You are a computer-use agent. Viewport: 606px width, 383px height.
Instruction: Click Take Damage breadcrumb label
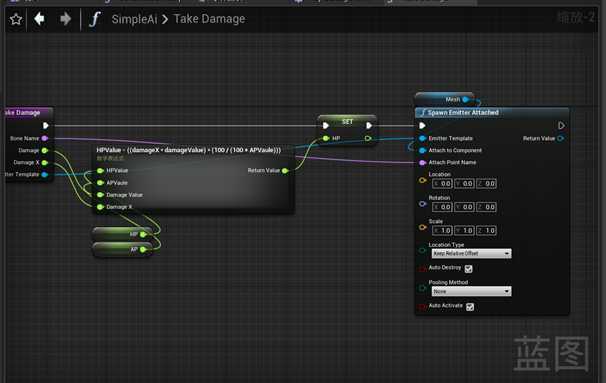[x=209, y=19]
